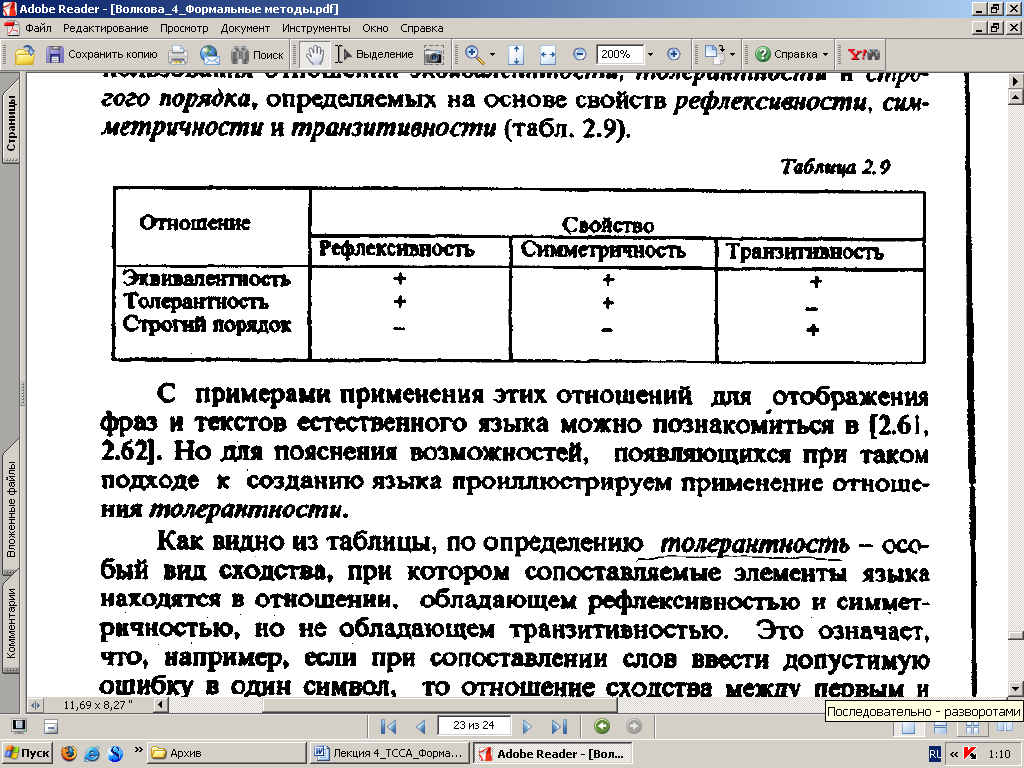Click the Print icon in toolbar
Viewport: 1024px width, 768px height.
click(178, 54)
